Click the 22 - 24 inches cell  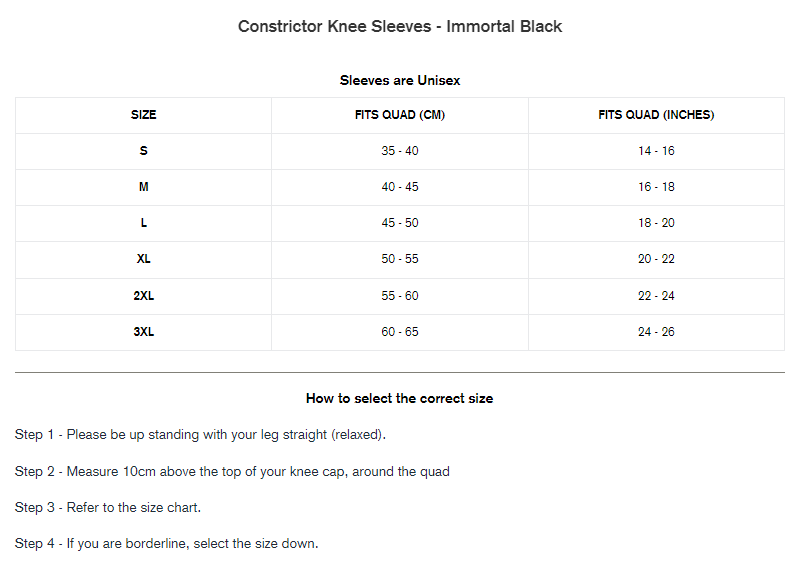point(656,296)
